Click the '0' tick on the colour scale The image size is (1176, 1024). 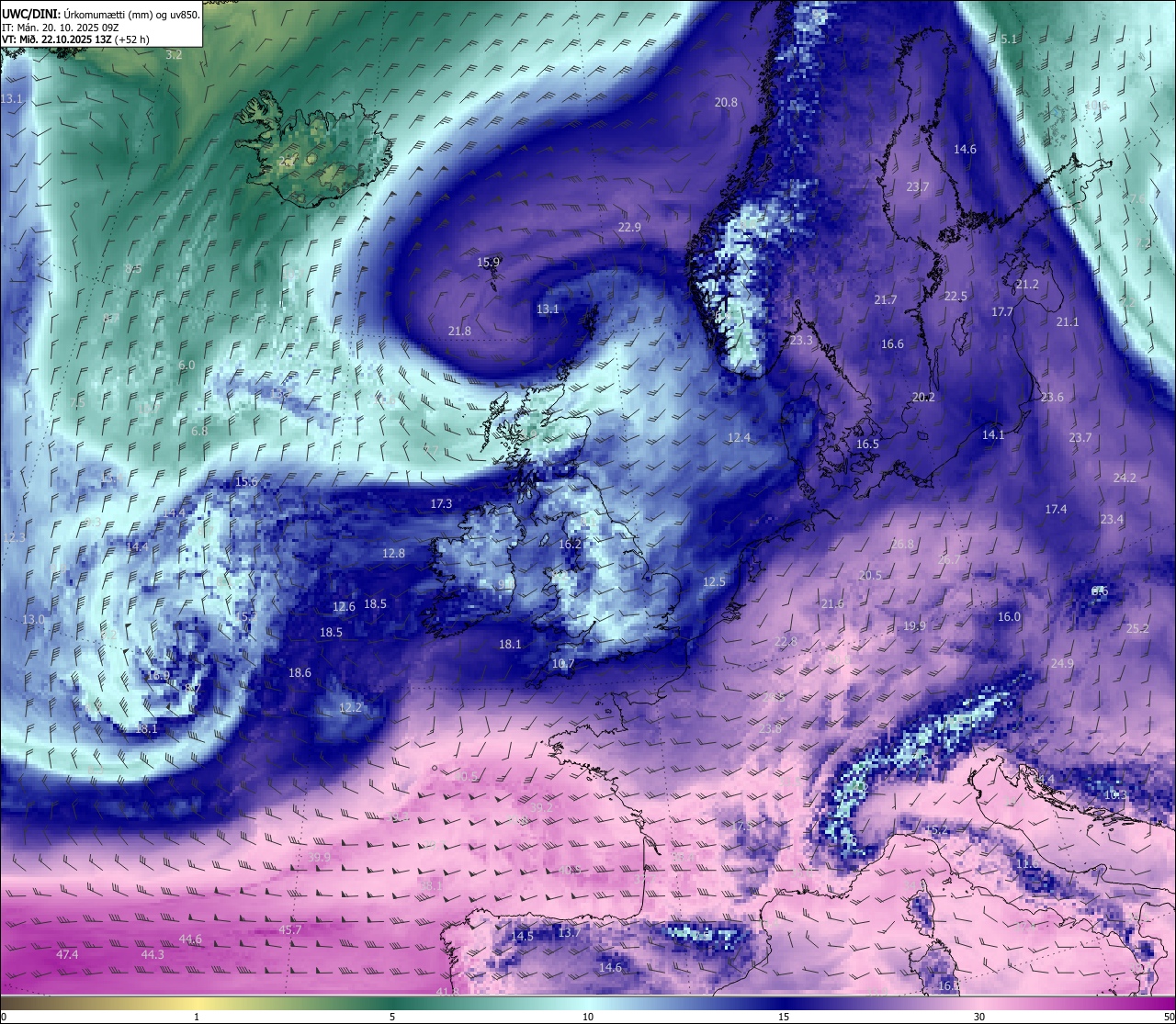tap(4, 1017)
